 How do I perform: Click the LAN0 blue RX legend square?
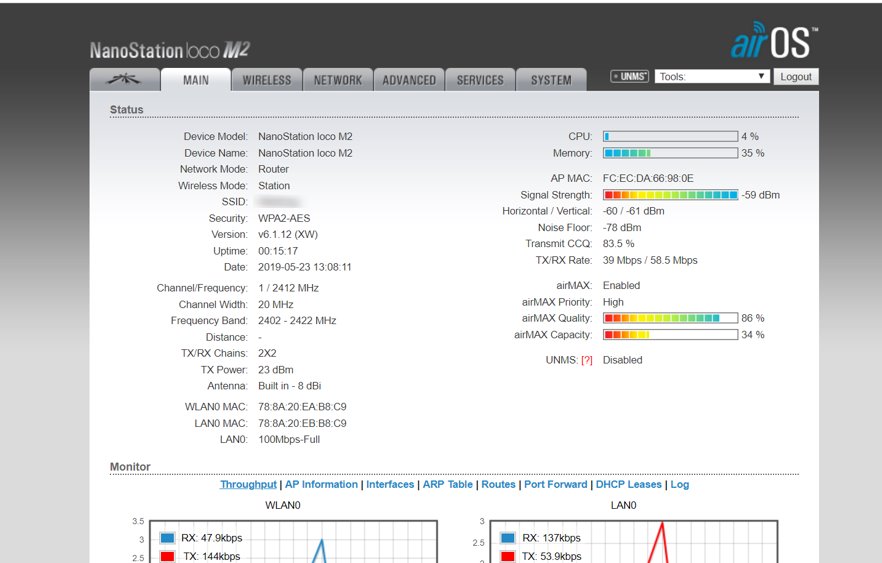click(x=508, y=538)
